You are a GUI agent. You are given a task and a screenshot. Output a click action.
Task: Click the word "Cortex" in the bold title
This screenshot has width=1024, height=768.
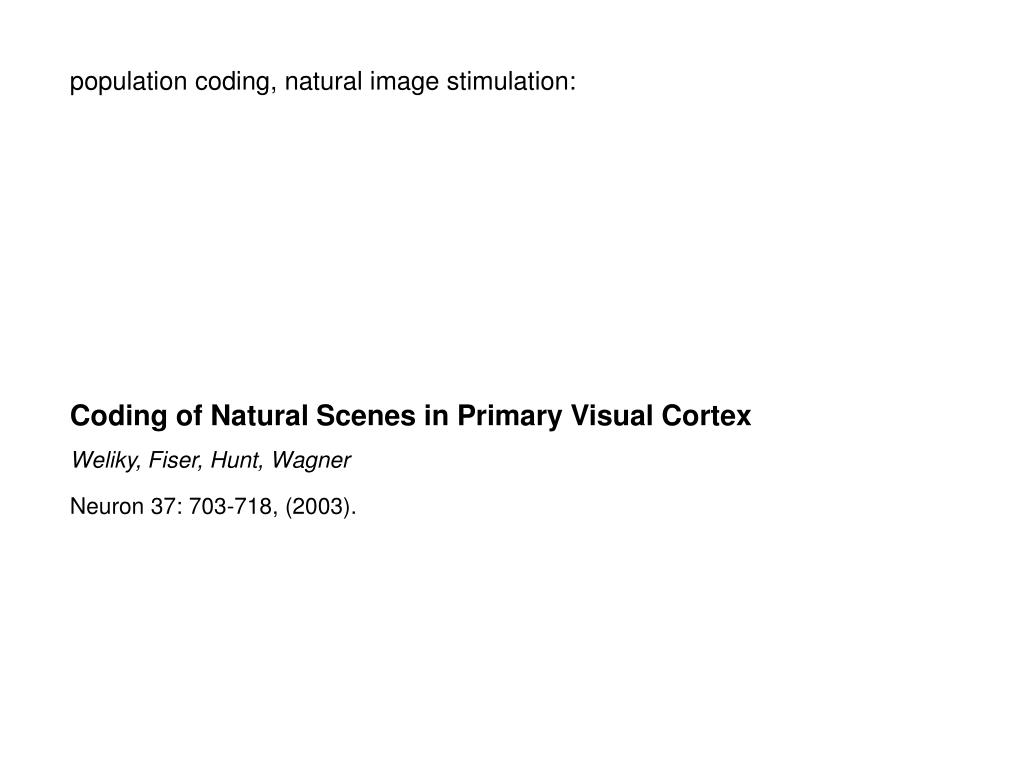pos(706,415)
